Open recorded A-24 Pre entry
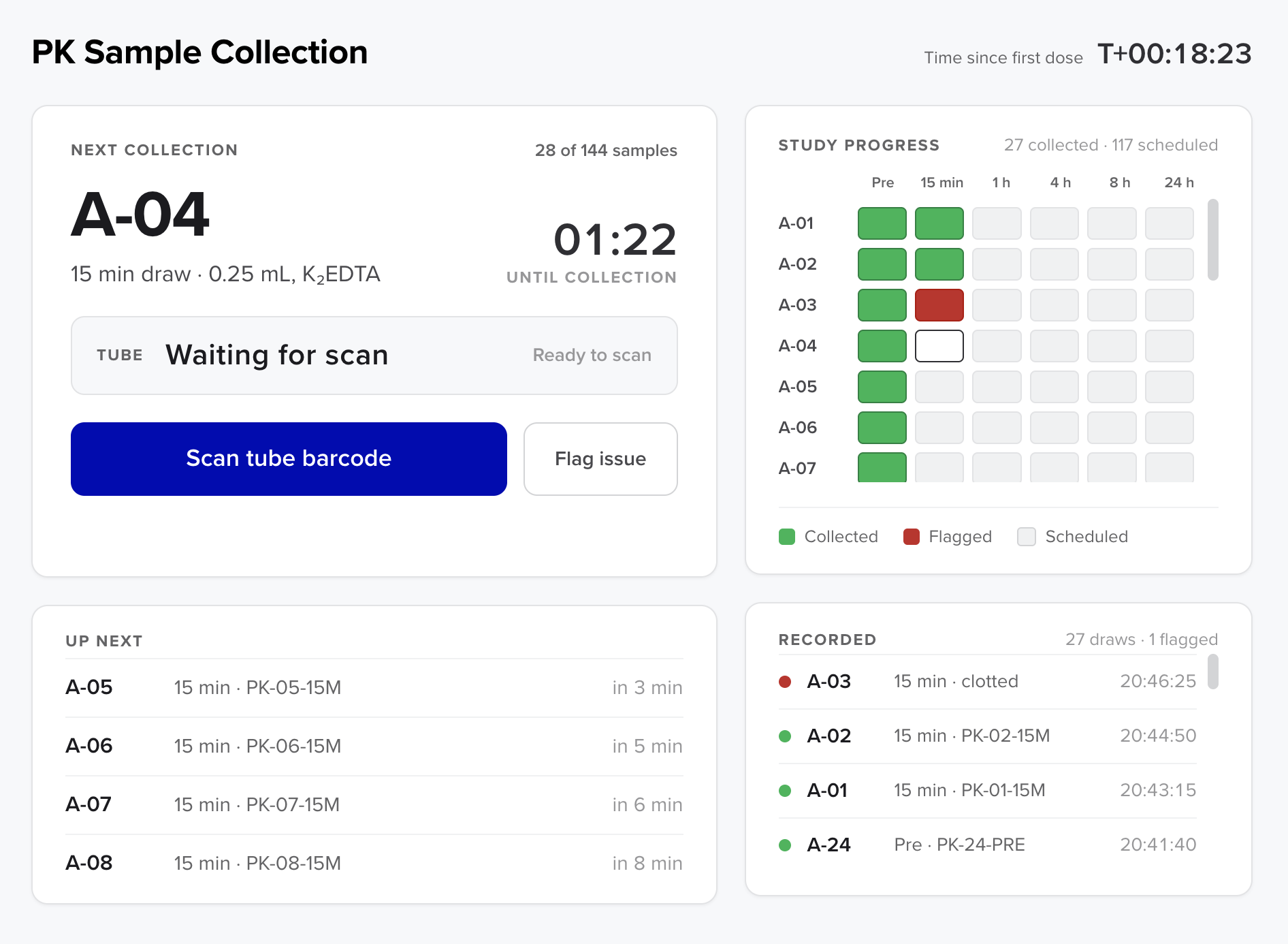 click(987, 845)
